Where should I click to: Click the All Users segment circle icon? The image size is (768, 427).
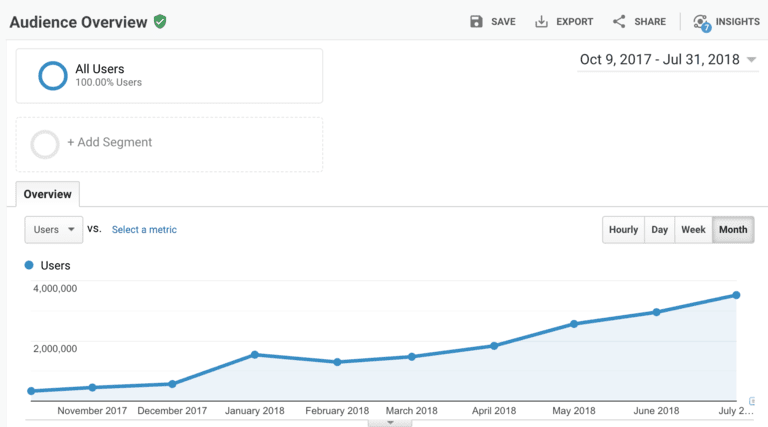click(x=52, y=75)
